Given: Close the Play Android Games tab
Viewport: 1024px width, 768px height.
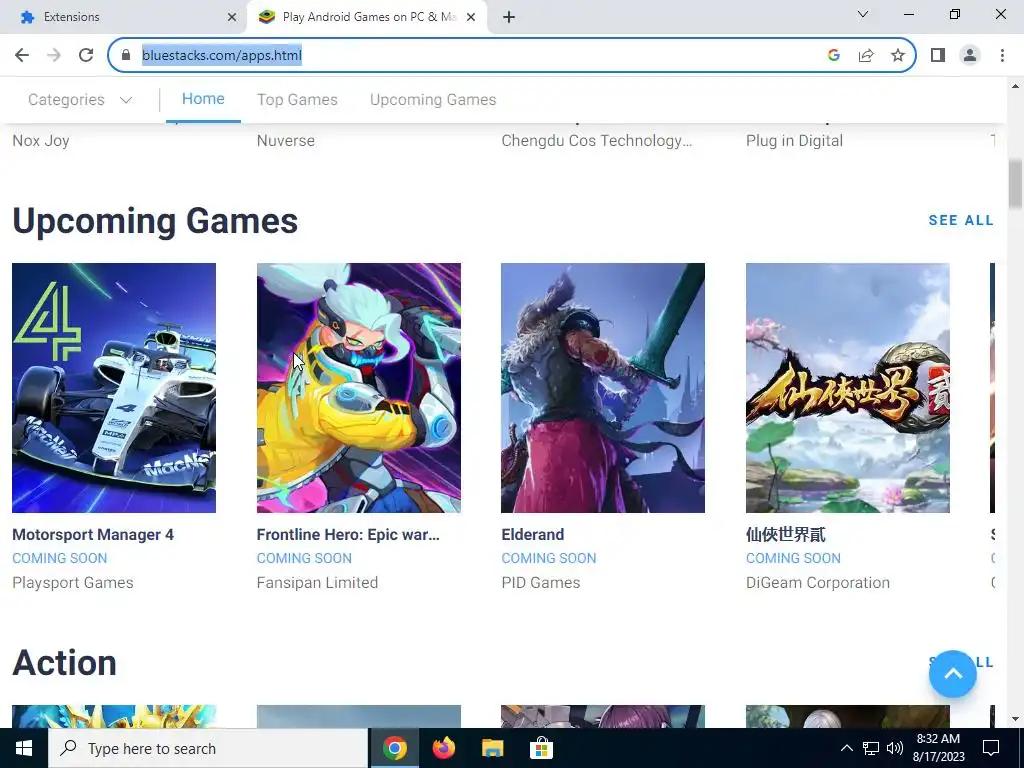Looking at the screenshot, I should 471,18.
